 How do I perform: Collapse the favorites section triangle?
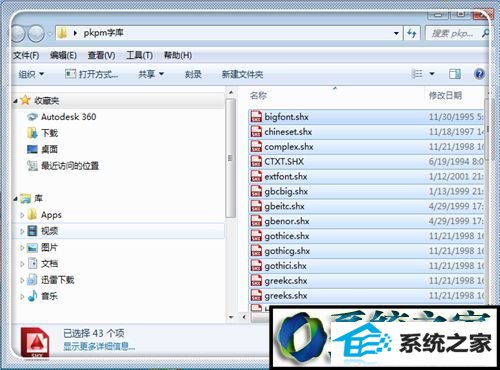click(15, 101)
